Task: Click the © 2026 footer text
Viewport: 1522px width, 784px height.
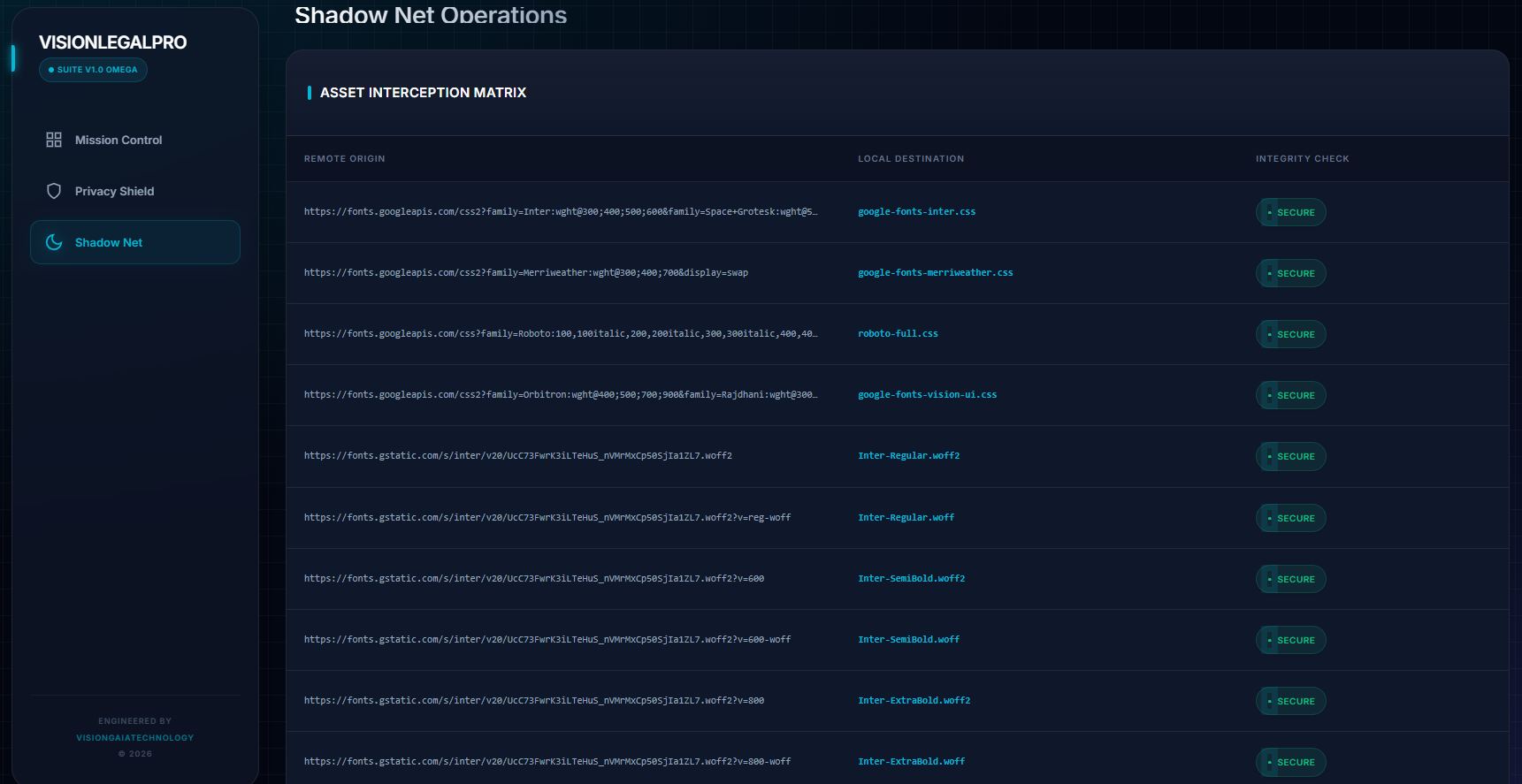Action: click(x=135, y=754)
